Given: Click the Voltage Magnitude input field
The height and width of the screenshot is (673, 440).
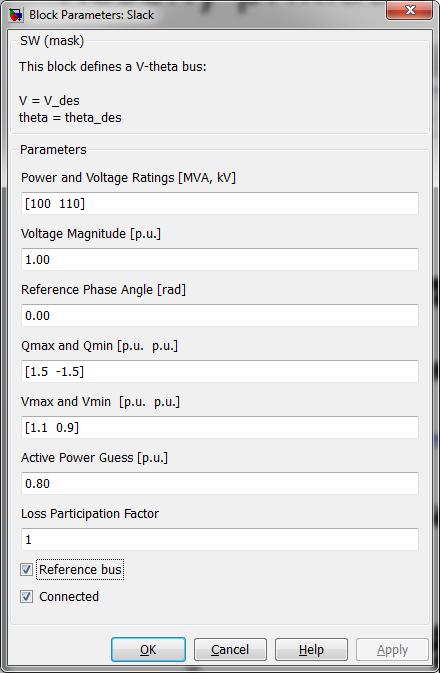Looking at the screenshot, I should click(220, 259).
